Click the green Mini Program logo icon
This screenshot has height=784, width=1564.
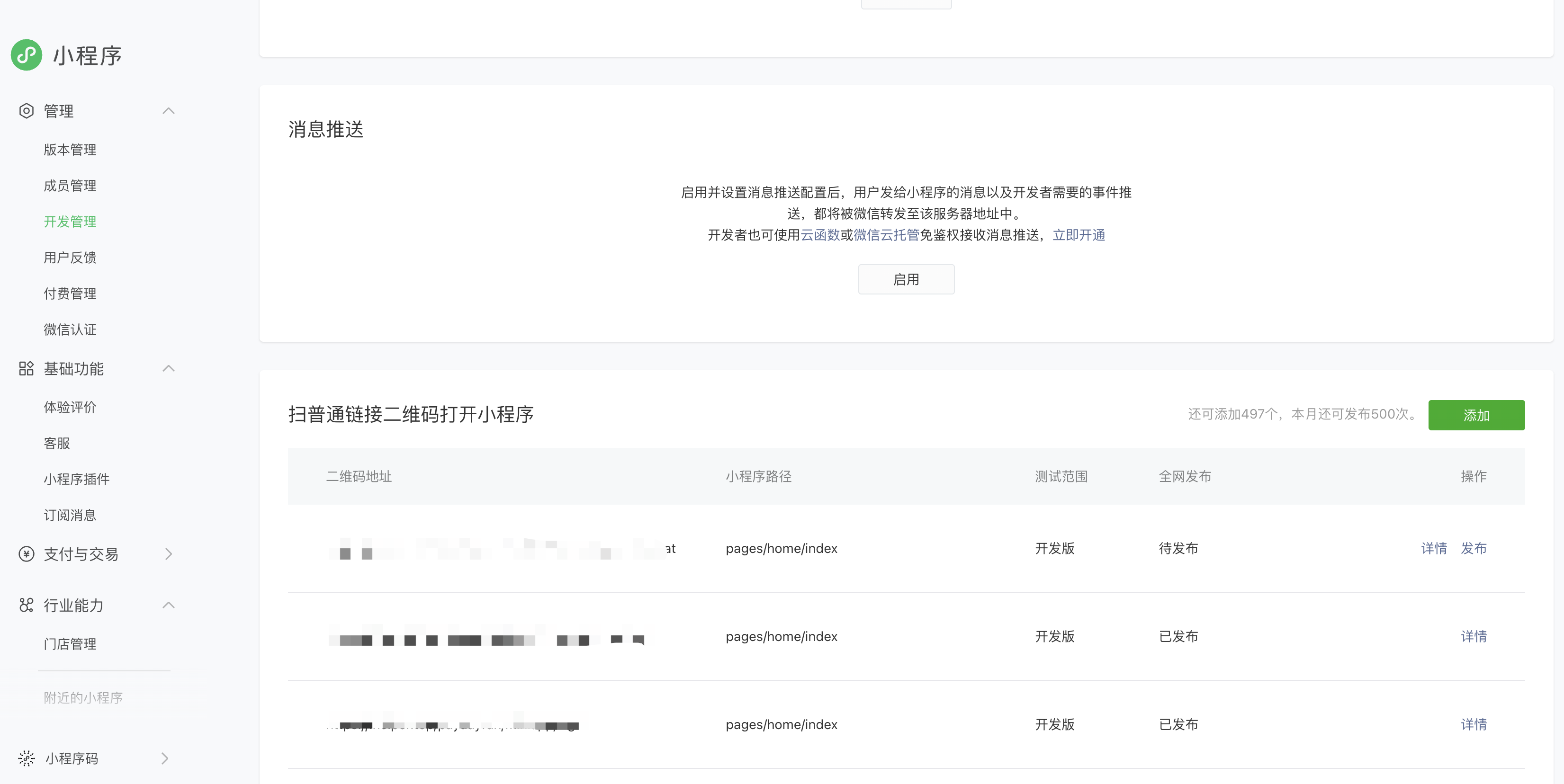[x=27, y=55]
